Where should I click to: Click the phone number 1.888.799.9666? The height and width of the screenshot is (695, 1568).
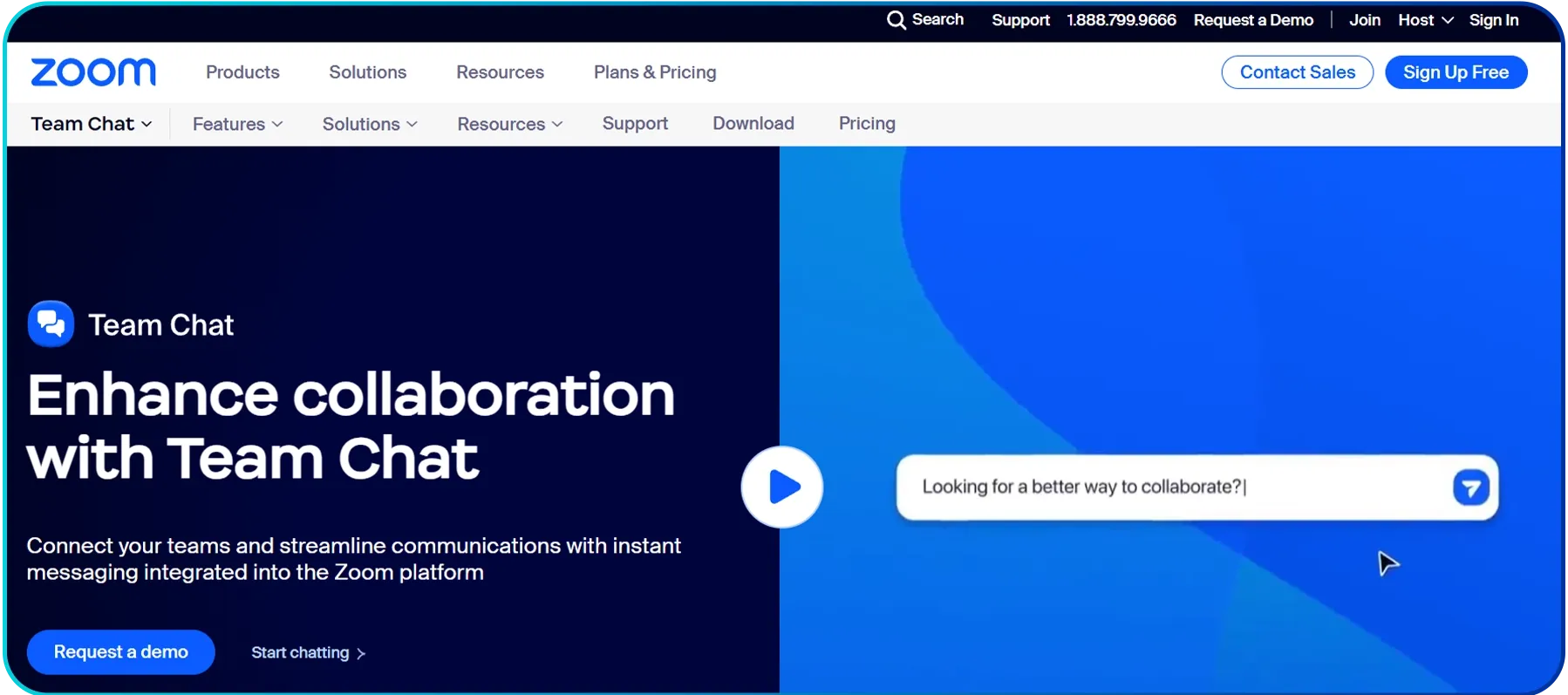[1121, 20]
